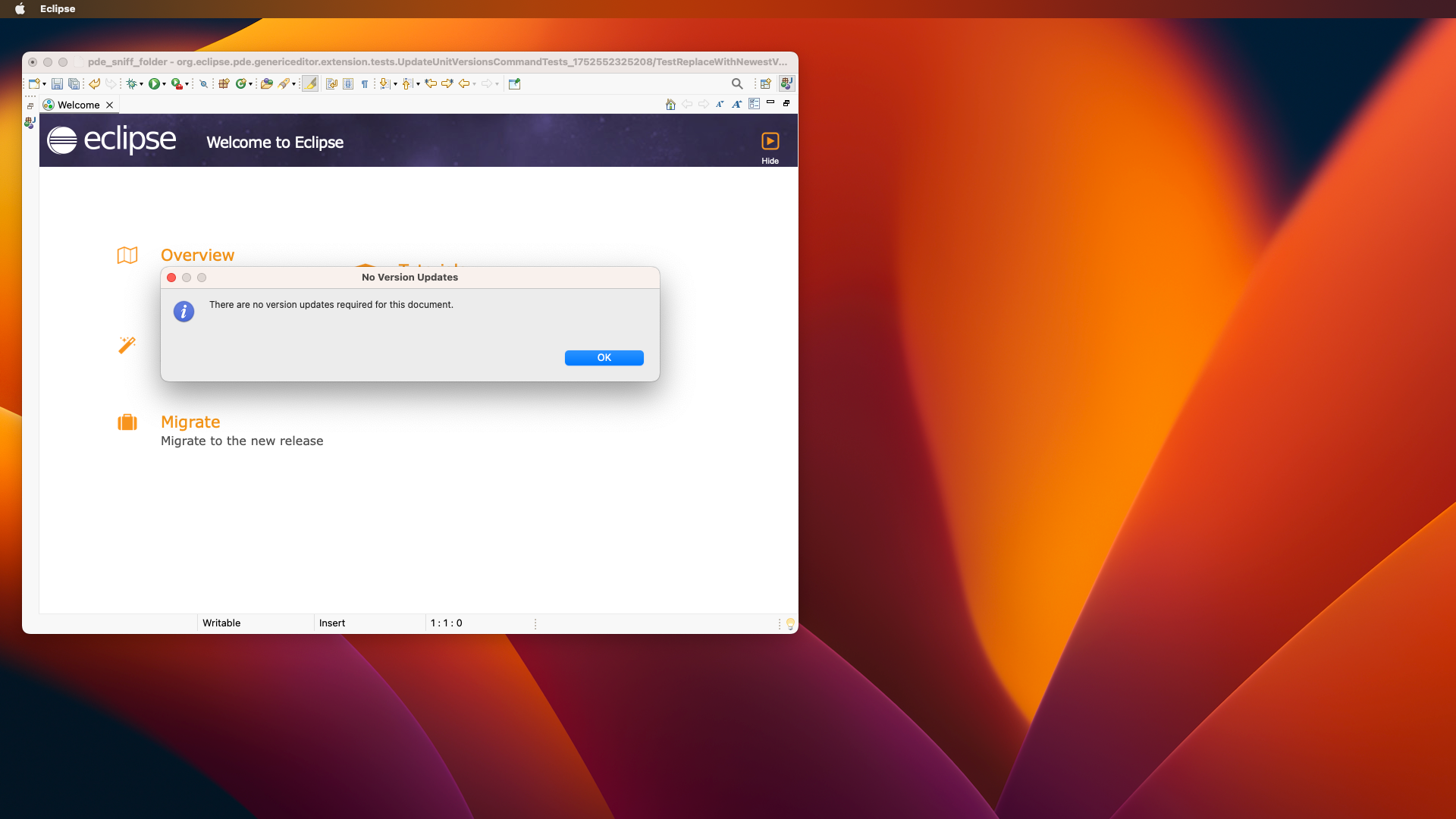The width and height of the screenshot is (1456, 819).
Task: Open the Overview link
Action: [x=197, y=255]
